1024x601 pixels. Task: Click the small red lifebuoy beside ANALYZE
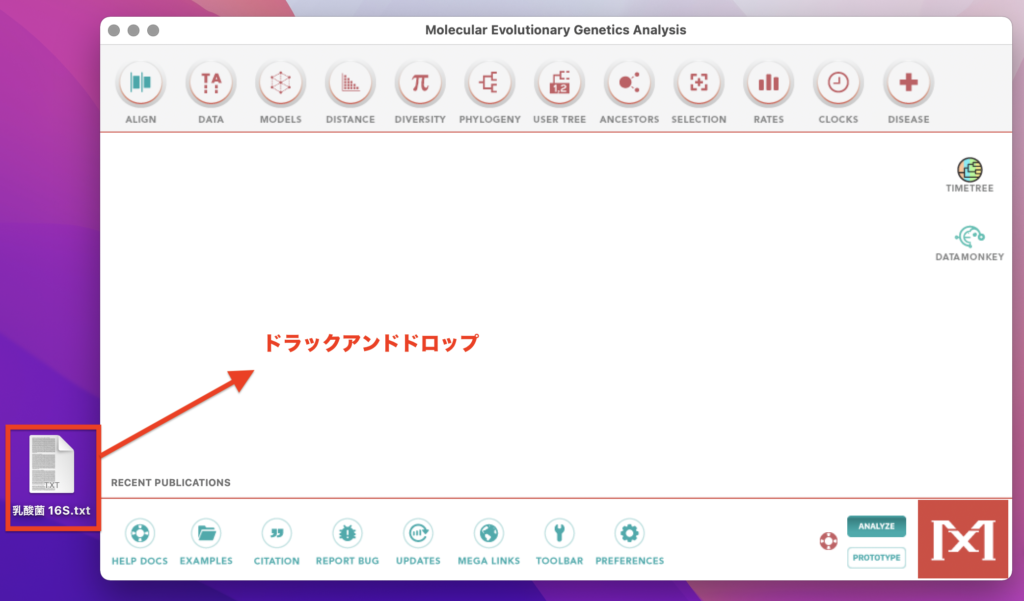point(829,541)
